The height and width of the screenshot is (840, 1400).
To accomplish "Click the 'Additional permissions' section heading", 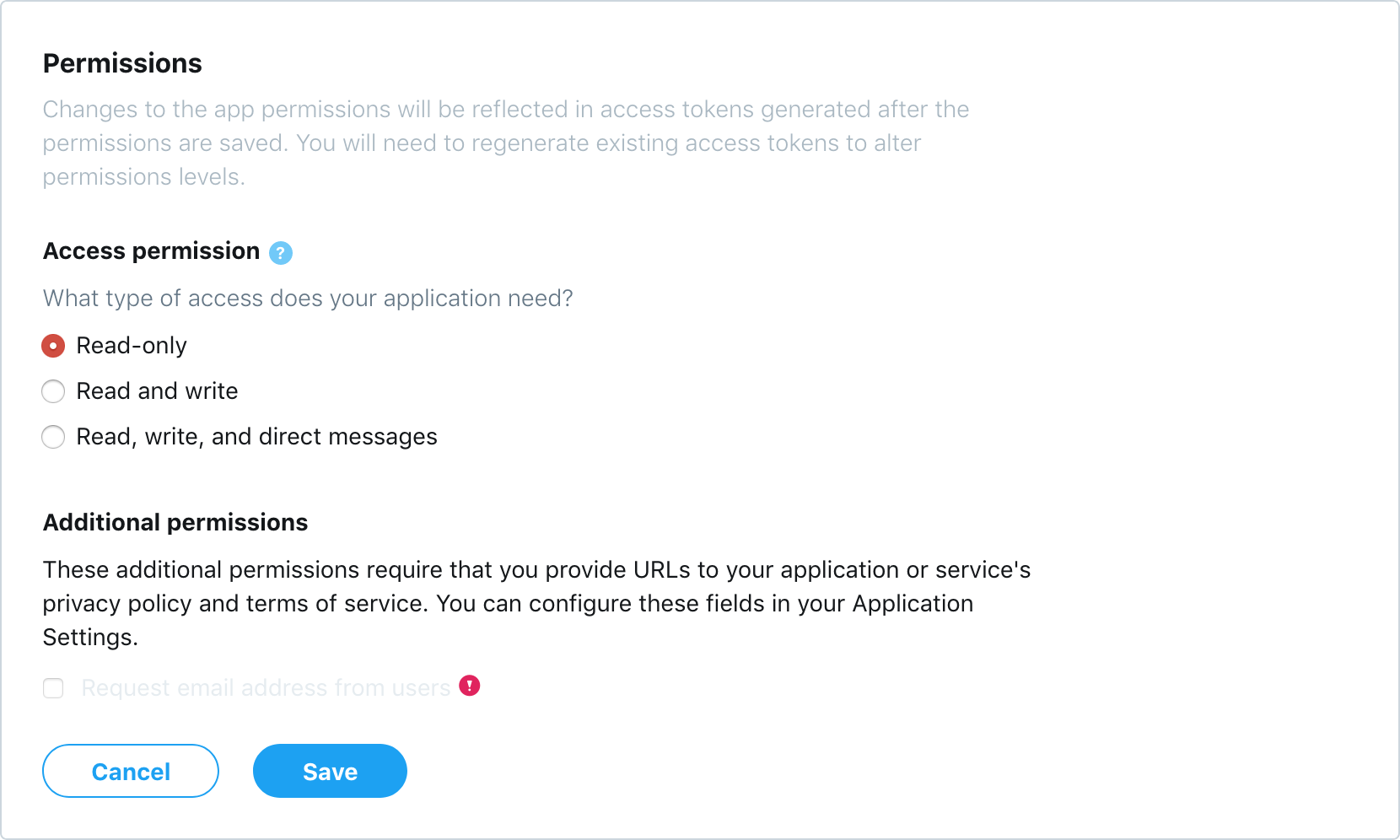I will [x=175, y=523].
